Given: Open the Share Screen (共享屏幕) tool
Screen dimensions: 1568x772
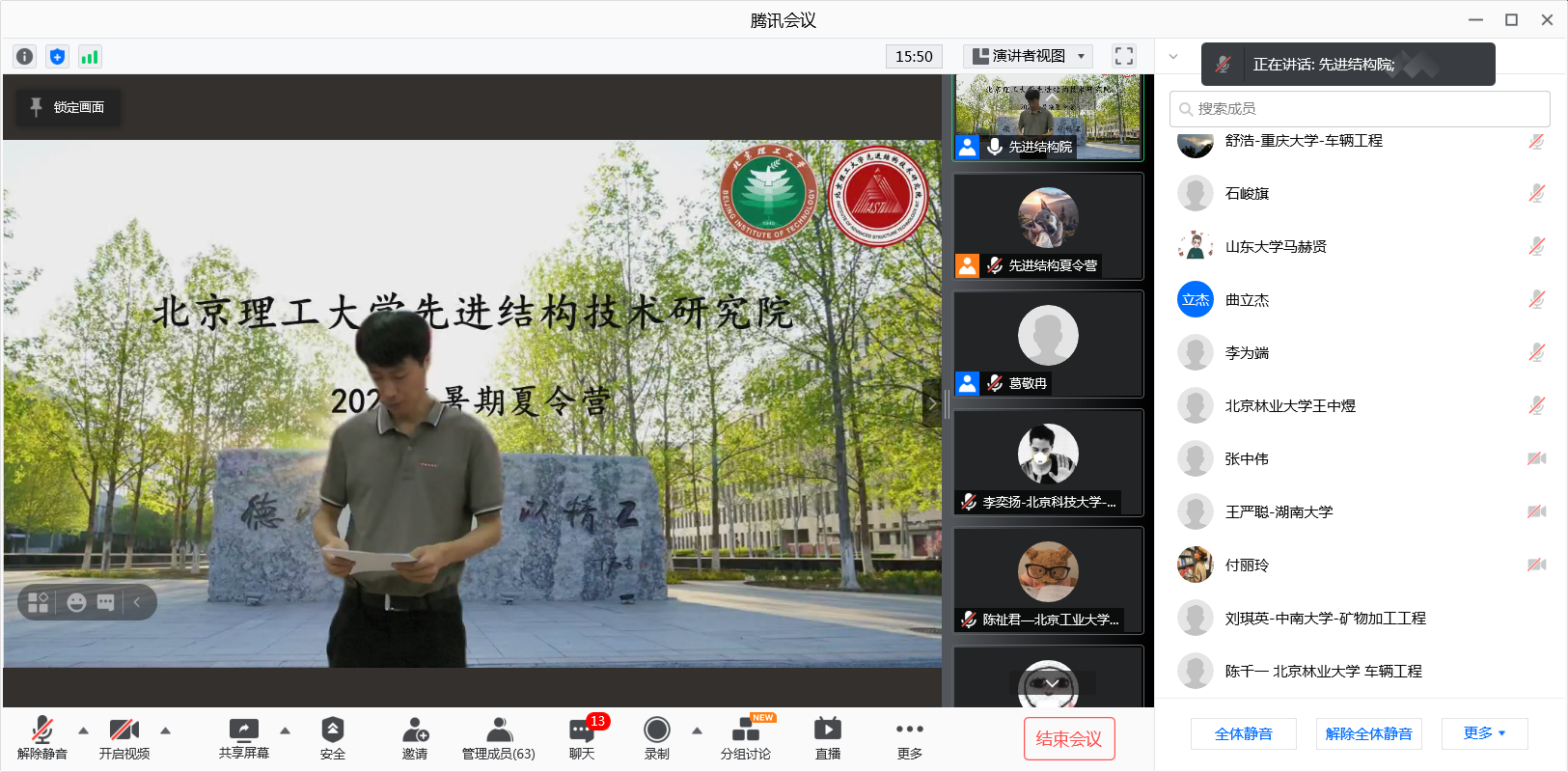Looking at the screenshot, I should point(243,738).
